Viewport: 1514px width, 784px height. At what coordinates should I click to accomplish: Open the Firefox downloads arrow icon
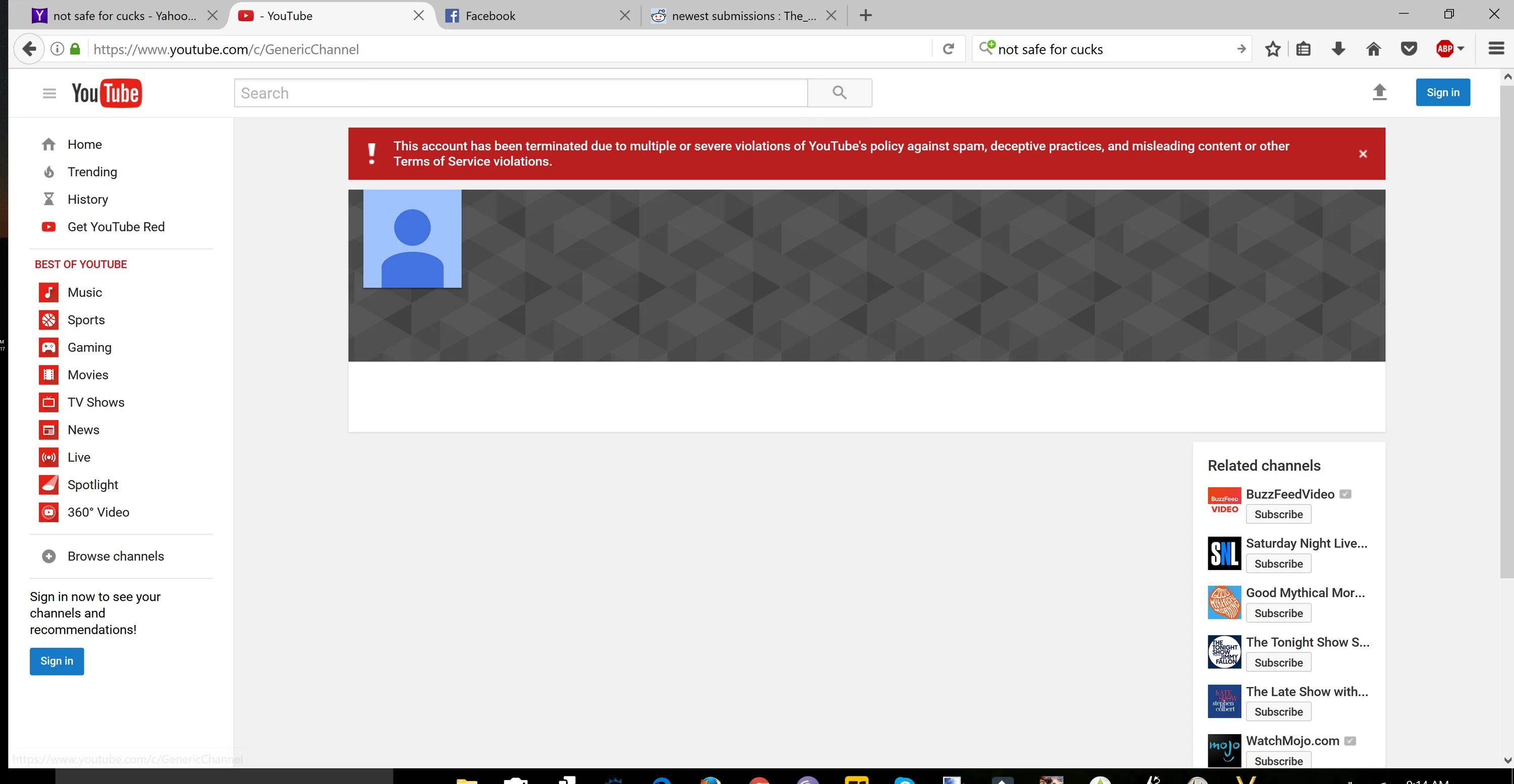[1338, 49]
